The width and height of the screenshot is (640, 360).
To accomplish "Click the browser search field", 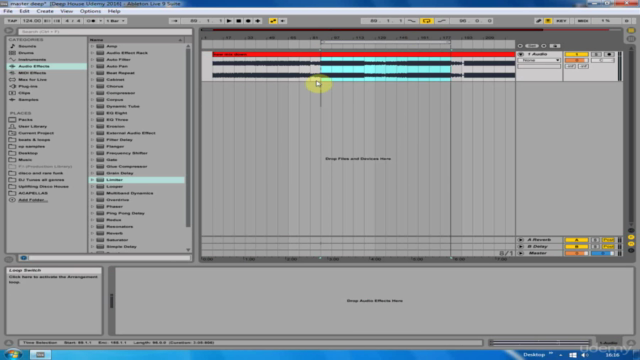I will (x=105, y=31).
